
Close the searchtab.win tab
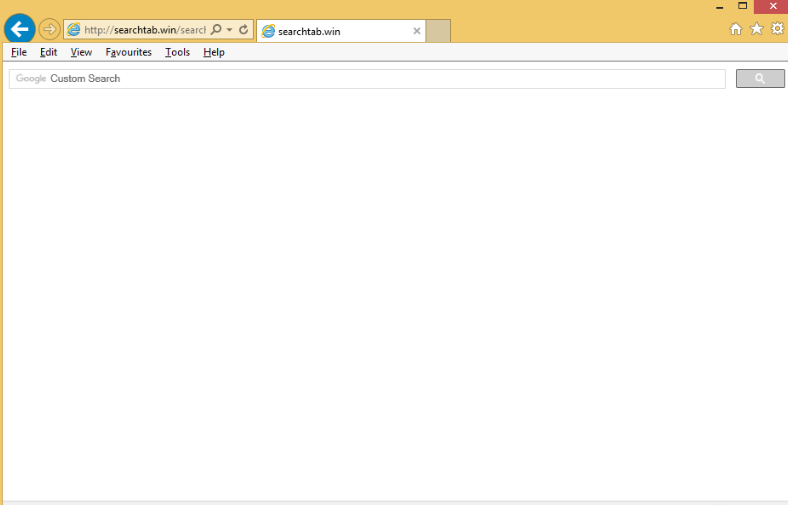[x=417, y=31]
